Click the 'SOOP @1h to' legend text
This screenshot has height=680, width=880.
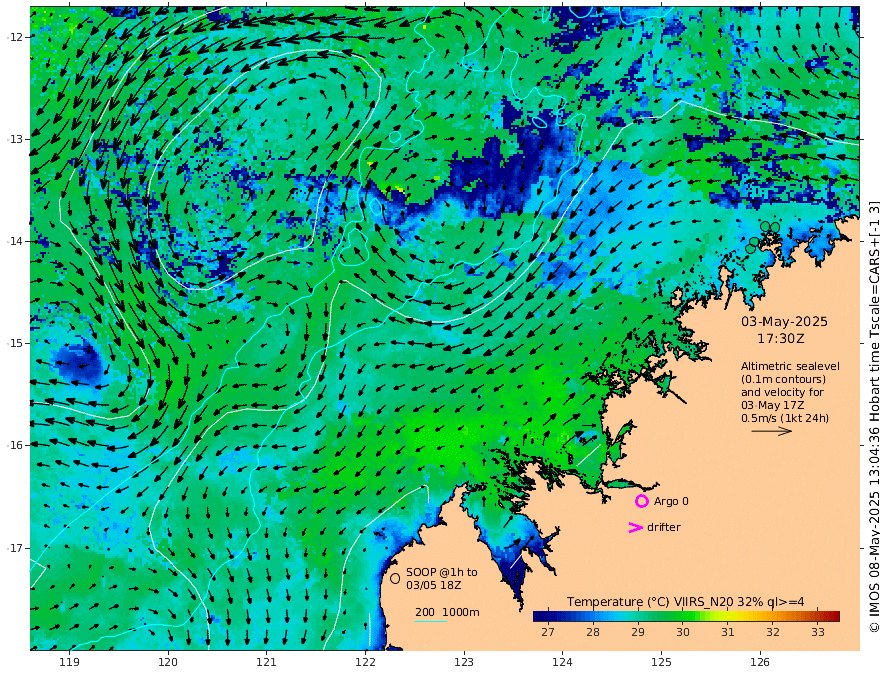(x=442, y=572)
